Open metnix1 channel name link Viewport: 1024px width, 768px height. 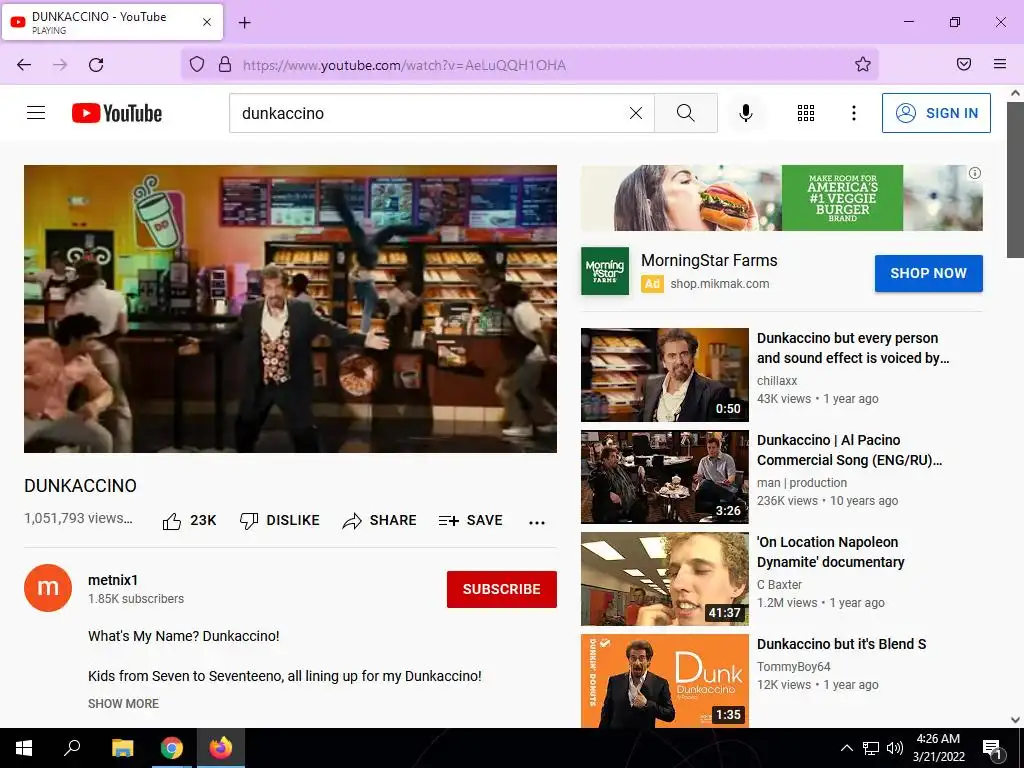[x=113, y=580]
